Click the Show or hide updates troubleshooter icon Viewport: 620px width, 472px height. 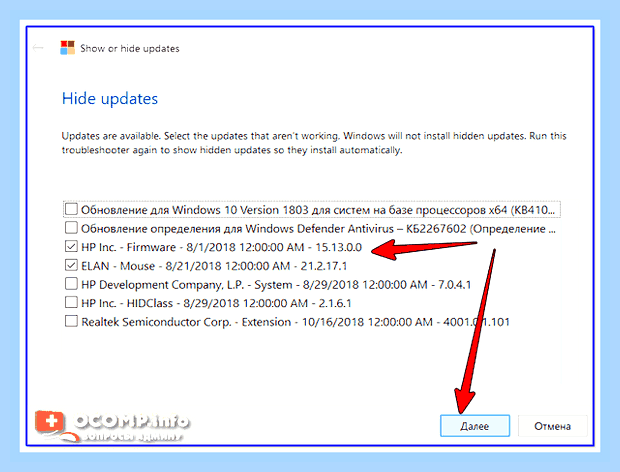[67, 47]
